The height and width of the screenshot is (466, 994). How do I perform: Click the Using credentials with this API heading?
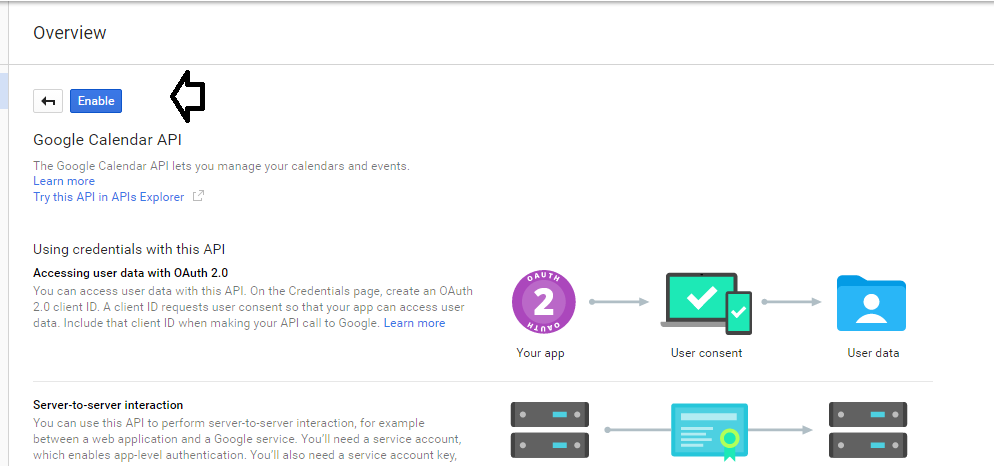point(129,249)
